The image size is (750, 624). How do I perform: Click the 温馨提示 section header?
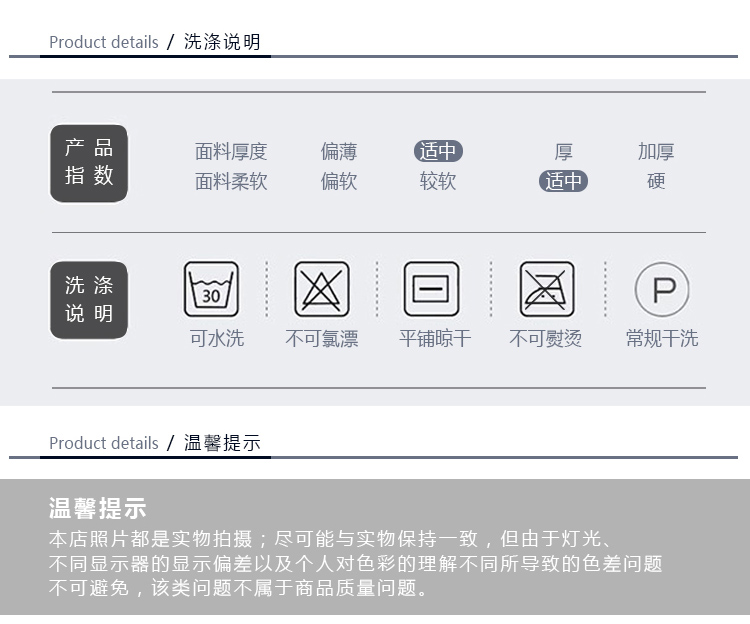[222, 443]
